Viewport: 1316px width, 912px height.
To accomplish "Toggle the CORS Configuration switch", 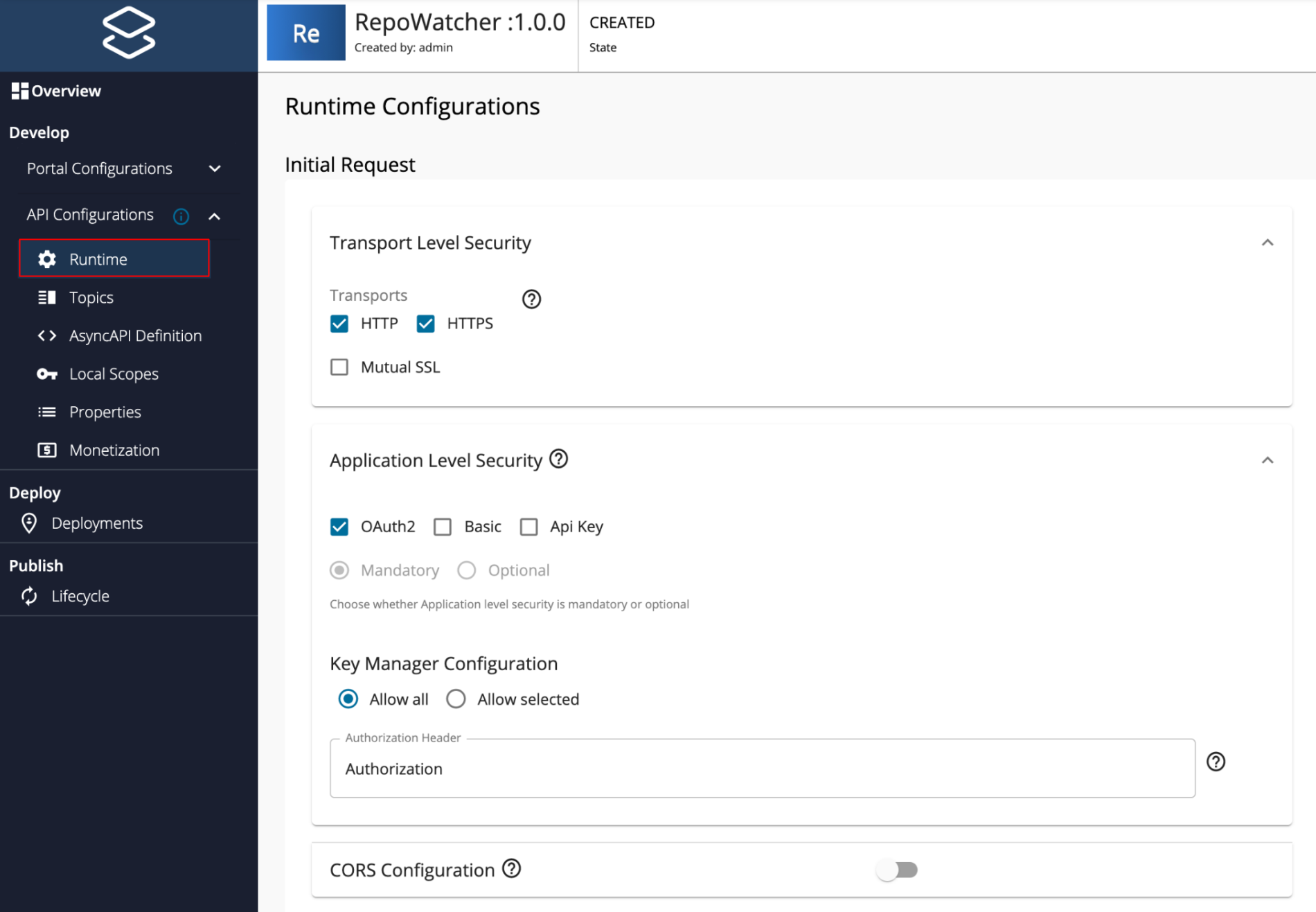I will 897,870.
